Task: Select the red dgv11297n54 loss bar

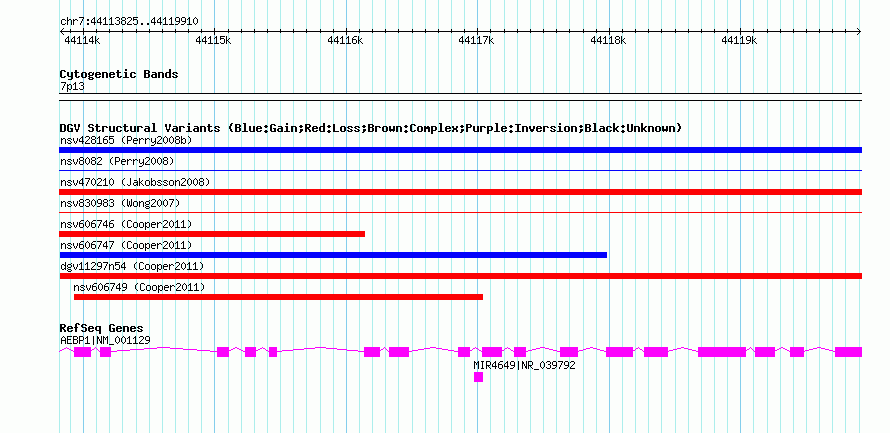Action: (x=460, y=276)
